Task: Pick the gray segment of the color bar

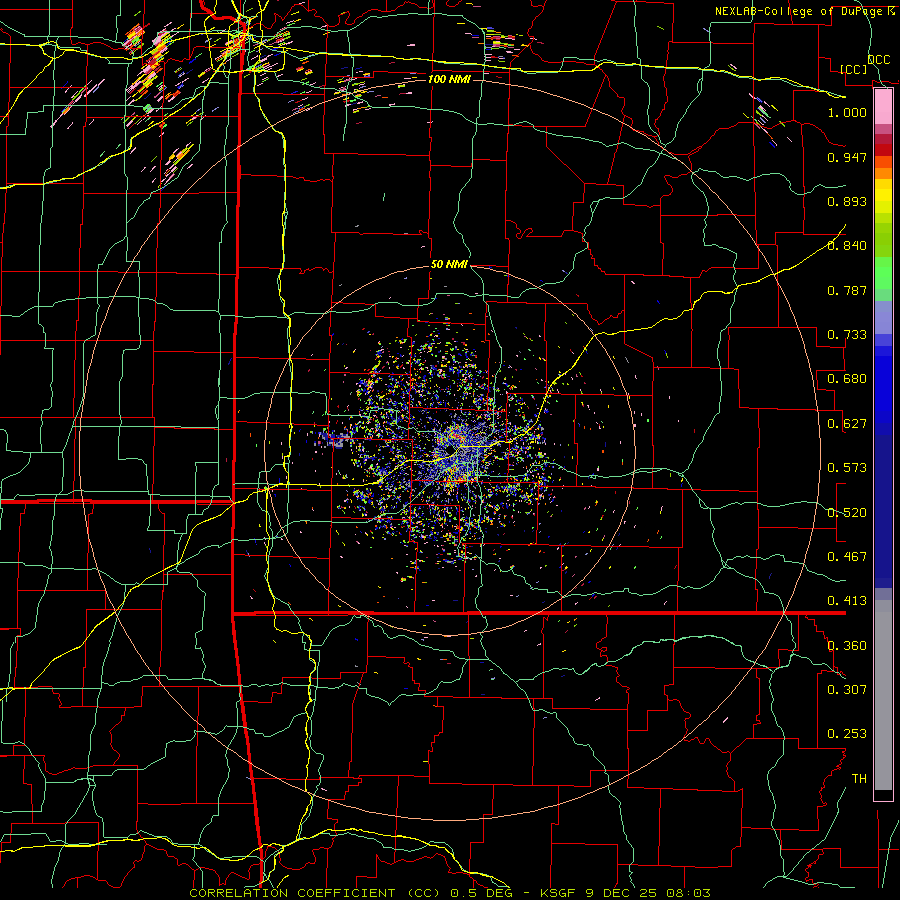Action: [x=883, y=695]
